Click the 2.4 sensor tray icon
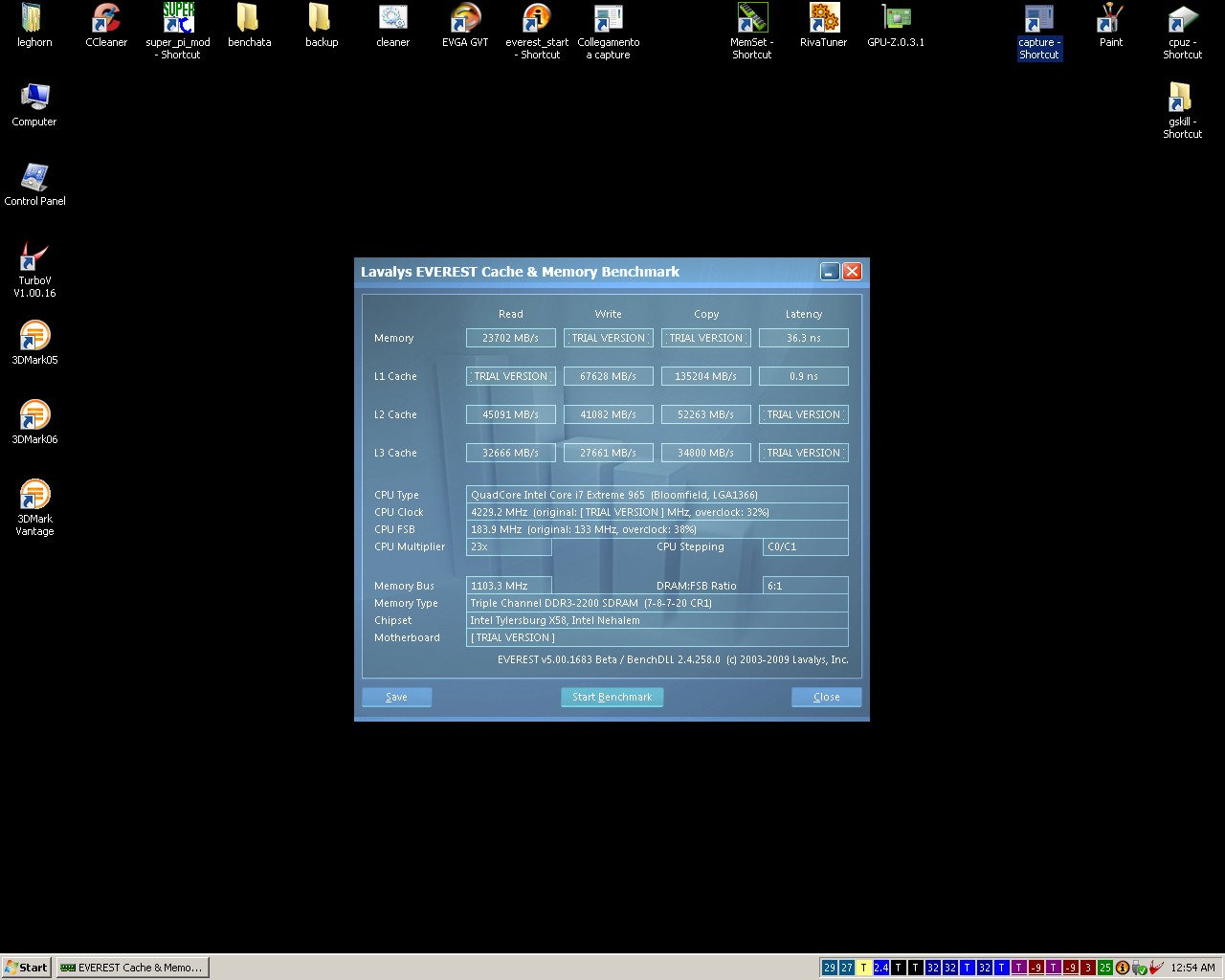This screenshot has width=1225, height=980. click(880, 968)
